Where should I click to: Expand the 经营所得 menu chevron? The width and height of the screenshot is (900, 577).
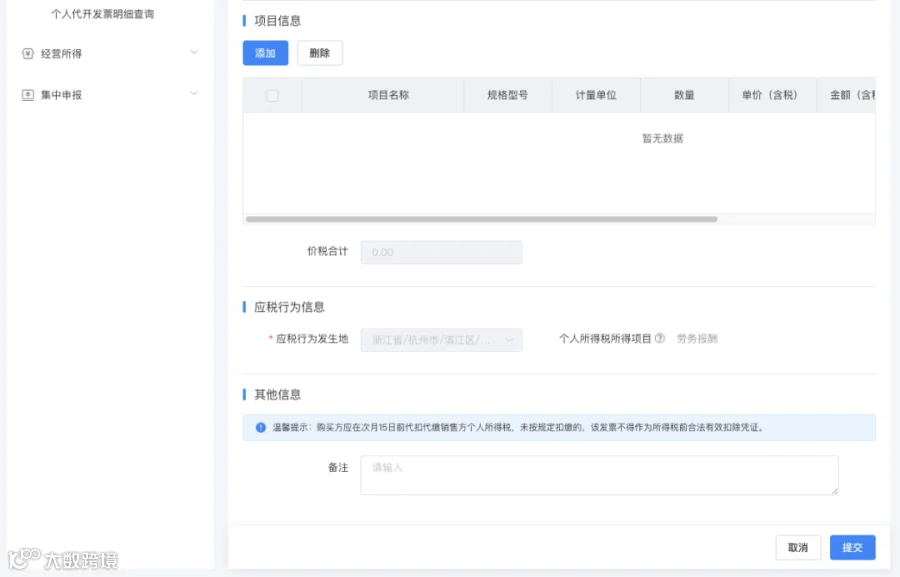[x=194, y=52]
